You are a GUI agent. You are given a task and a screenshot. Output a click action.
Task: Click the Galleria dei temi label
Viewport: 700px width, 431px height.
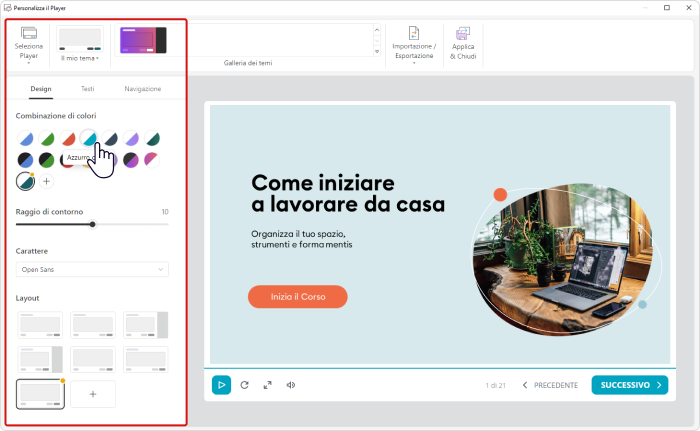[x=248, y=63]
